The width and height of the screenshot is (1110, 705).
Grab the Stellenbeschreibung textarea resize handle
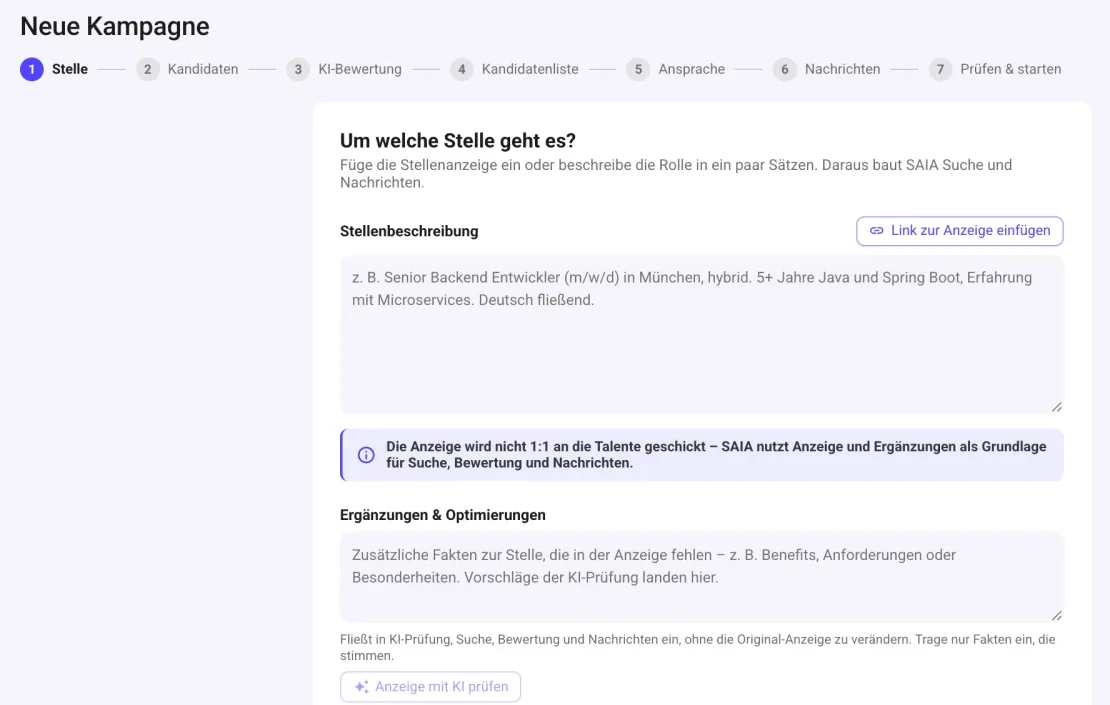[x=1056, y=406]
